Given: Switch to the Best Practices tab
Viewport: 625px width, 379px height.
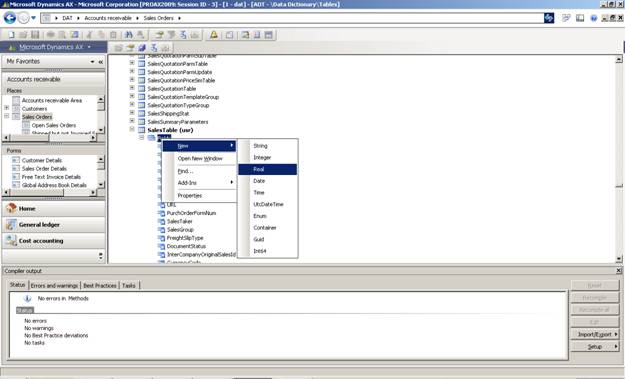Looking at the screenshot, I should [100, 285].
